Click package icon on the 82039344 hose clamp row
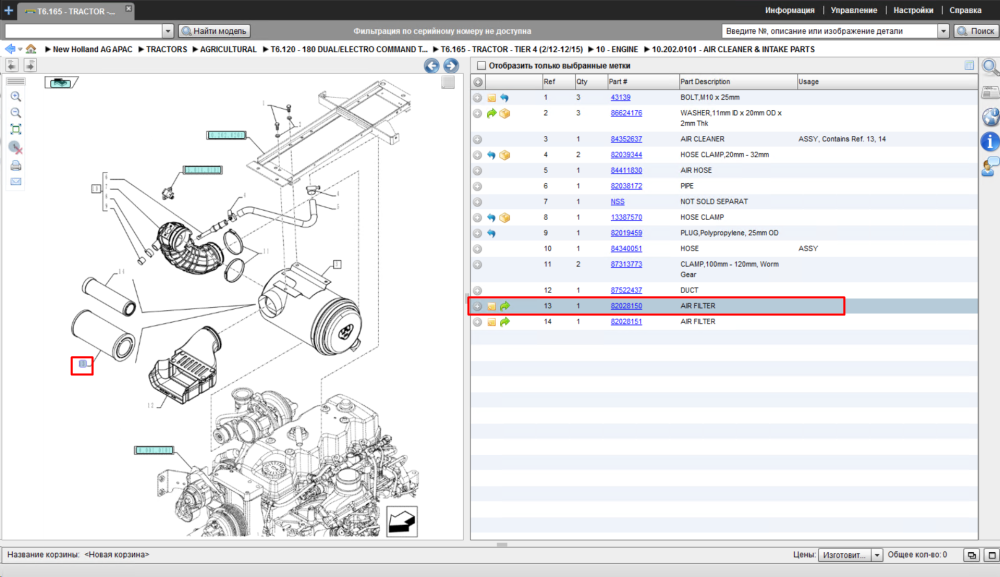The image size is (1000, 577). click(x=504, y=155)
